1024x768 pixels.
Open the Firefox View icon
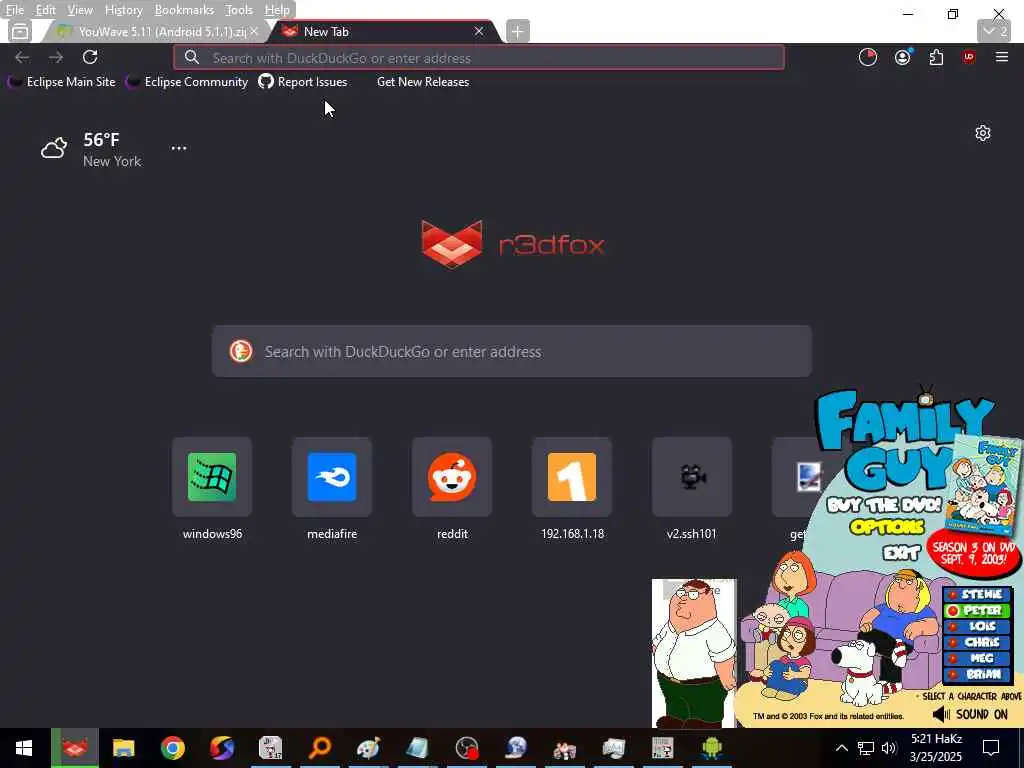pyautogui.click(x=20, y=31)
